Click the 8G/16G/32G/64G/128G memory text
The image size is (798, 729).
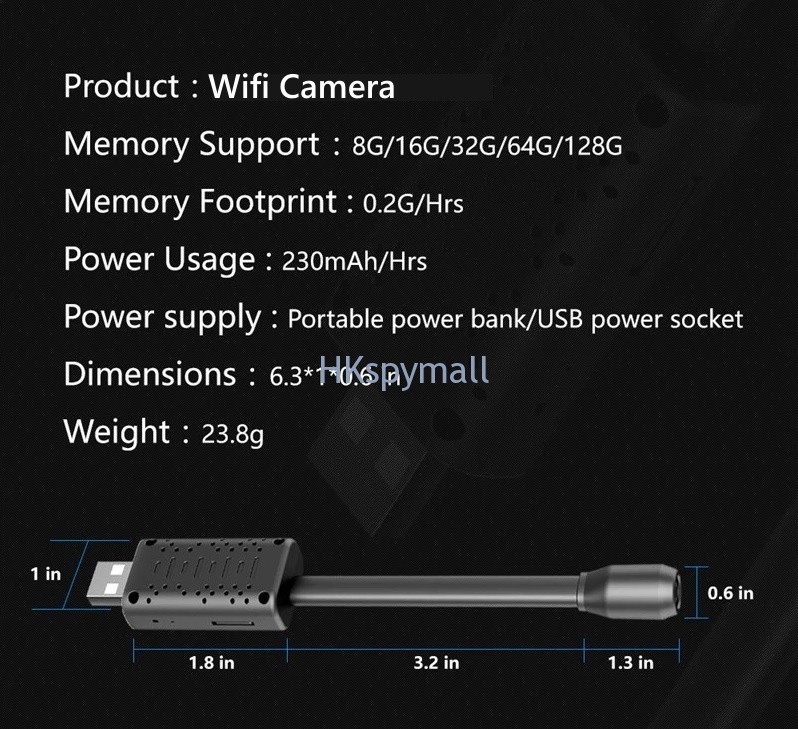(487, 146)
